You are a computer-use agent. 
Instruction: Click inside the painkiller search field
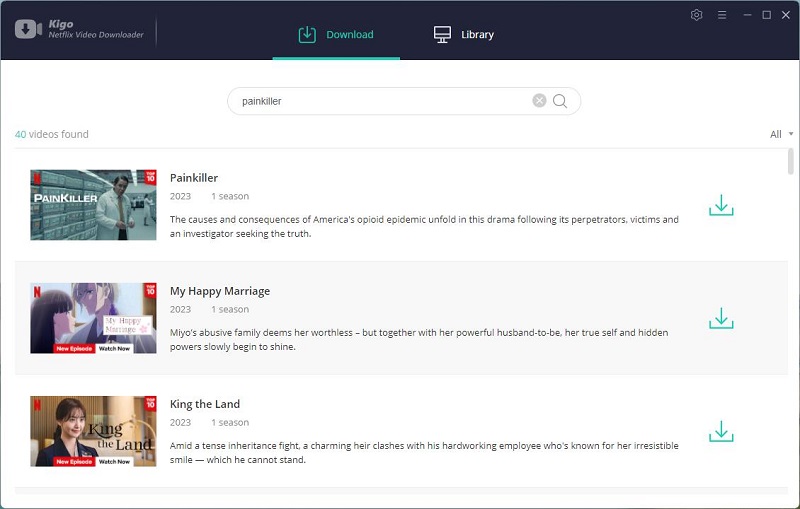tap(404, 101)
